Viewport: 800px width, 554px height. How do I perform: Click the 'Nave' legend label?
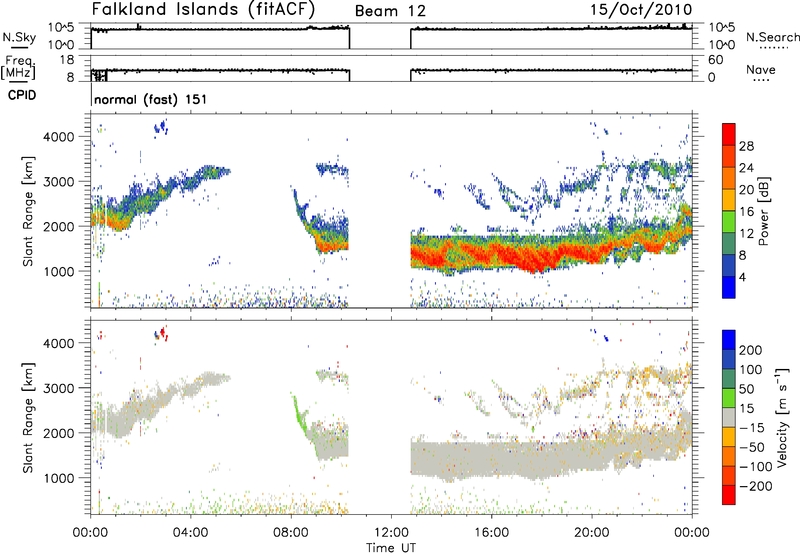(761, 69)
